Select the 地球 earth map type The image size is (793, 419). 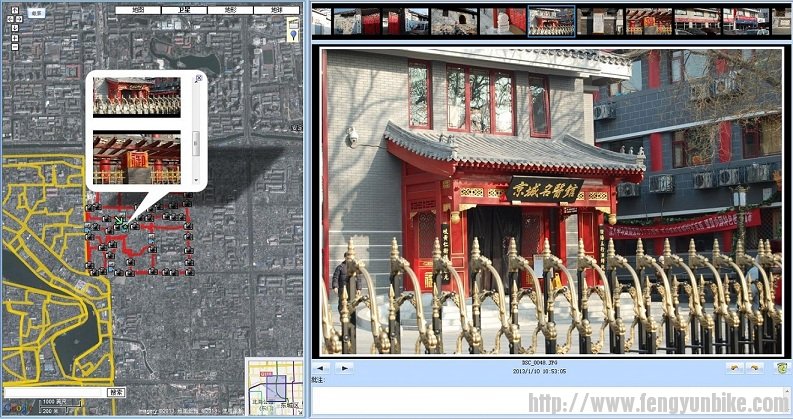click(275, 10)
